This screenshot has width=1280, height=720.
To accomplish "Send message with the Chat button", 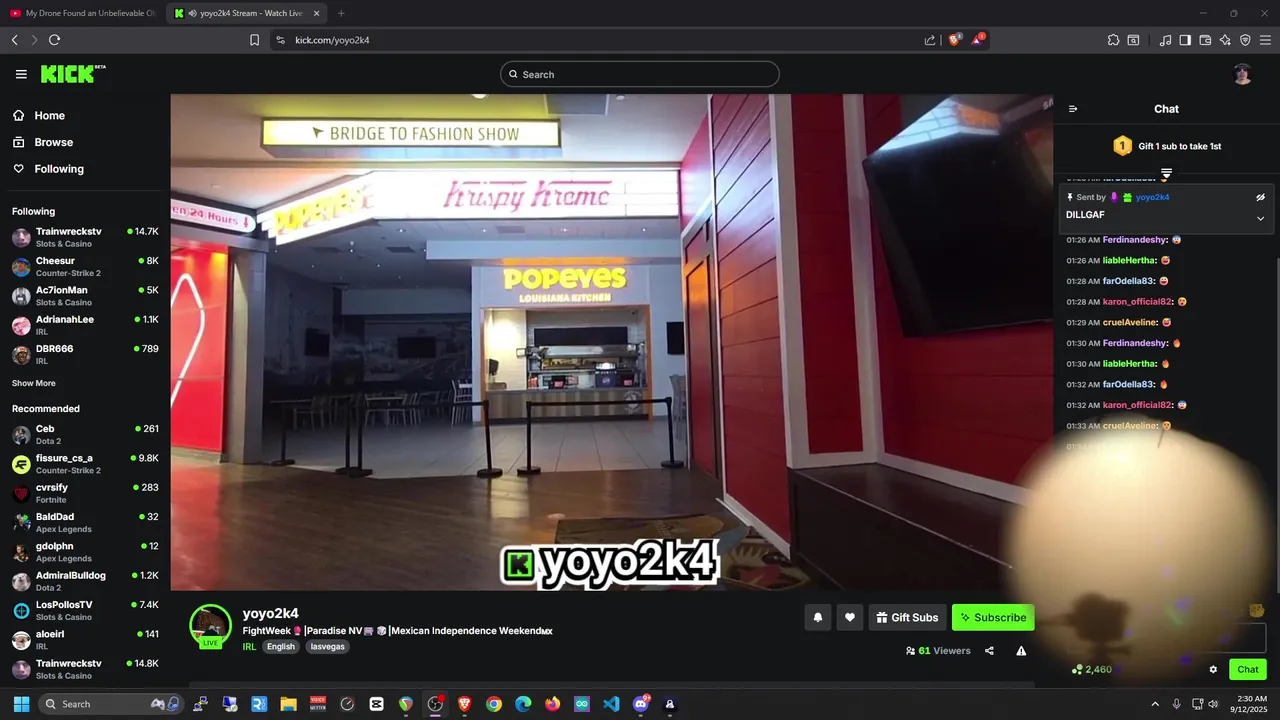I will click(1248, 670).
